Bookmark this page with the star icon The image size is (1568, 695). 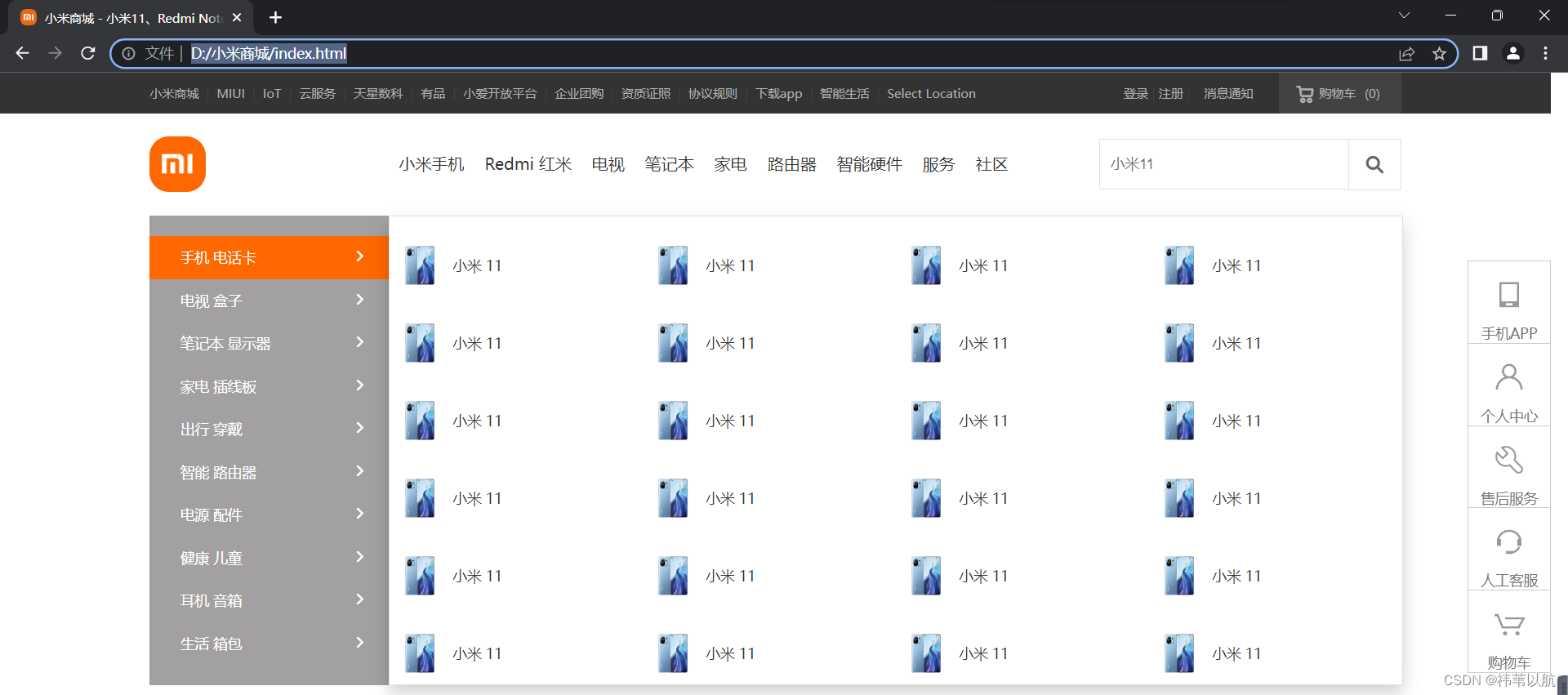(x=1439, y=54)
